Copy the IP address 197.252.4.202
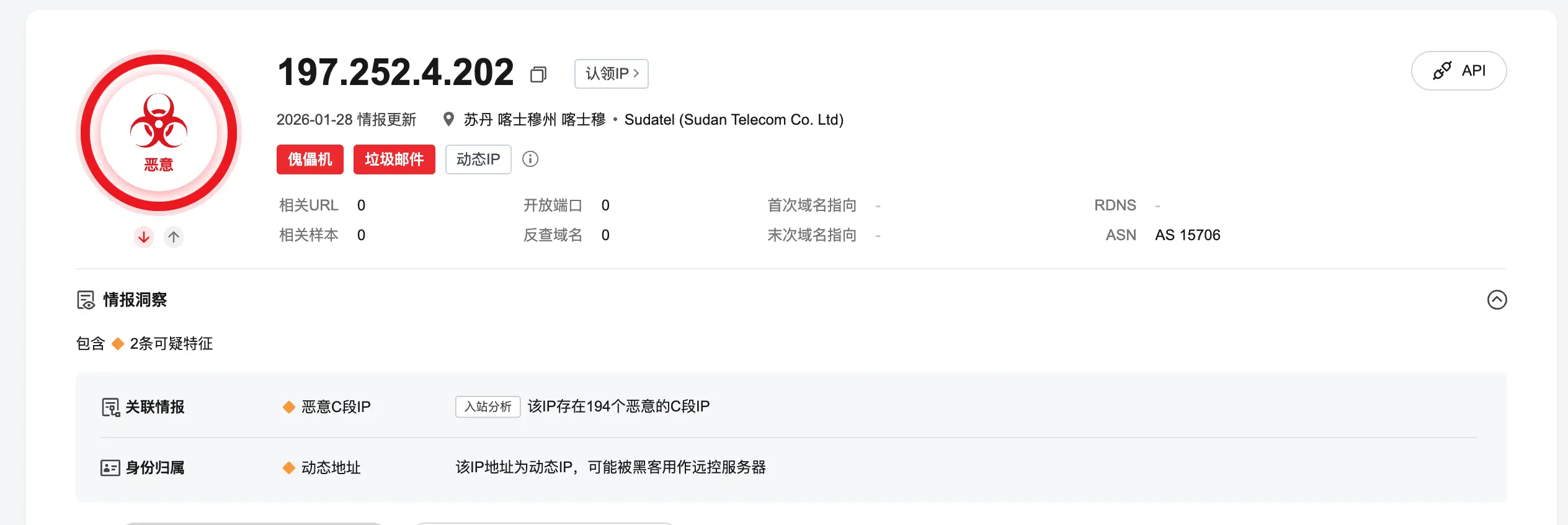 click(538, 74)
